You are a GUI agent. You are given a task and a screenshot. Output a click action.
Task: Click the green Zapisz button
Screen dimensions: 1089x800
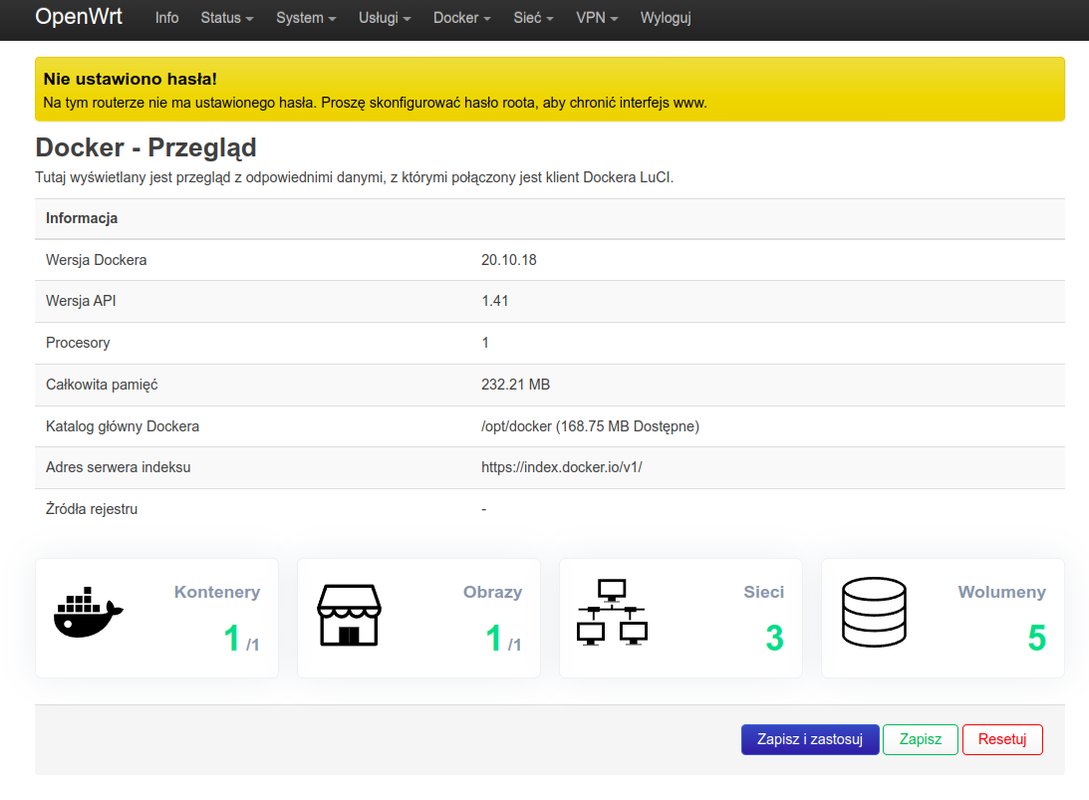[920, 739]
